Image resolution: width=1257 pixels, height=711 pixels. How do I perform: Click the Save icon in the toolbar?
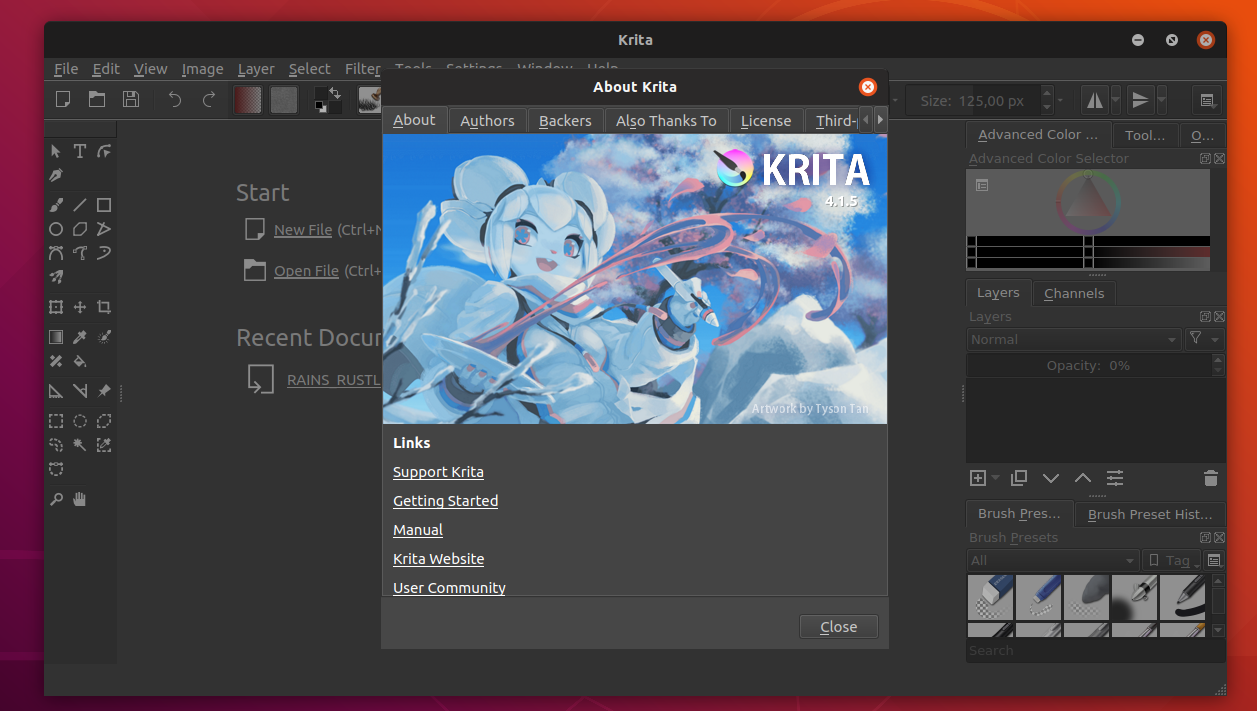(x=131, y=99)
